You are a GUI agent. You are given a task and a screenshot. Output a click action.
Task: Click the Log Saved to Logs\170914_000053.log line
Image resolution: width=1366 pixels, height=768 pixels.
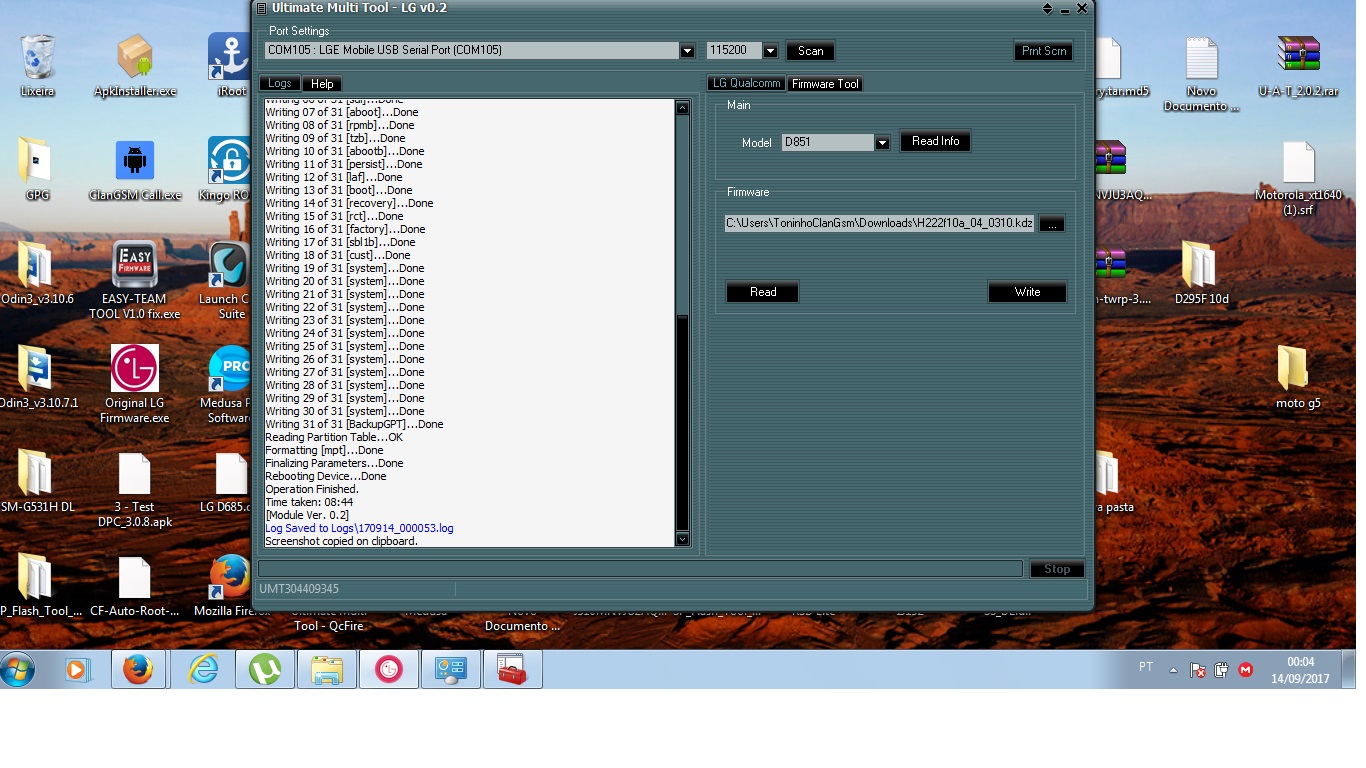point(359,528)
